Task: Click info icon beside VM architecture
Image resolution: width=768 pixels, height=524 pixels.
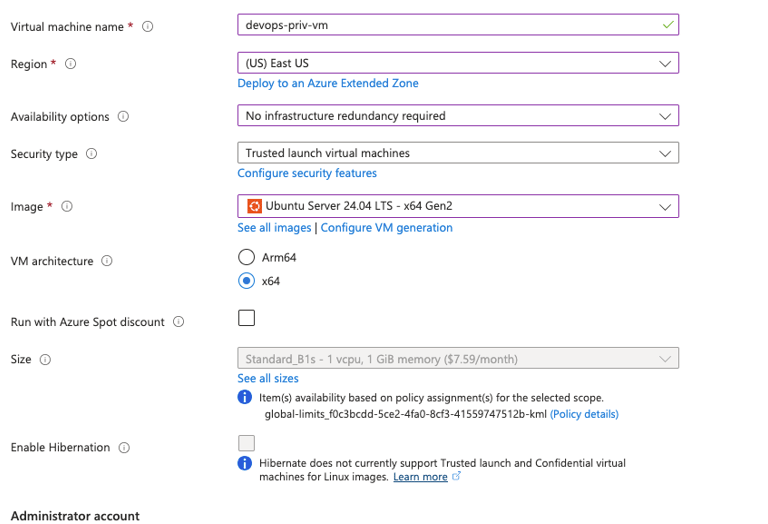Action: point(107,261)
